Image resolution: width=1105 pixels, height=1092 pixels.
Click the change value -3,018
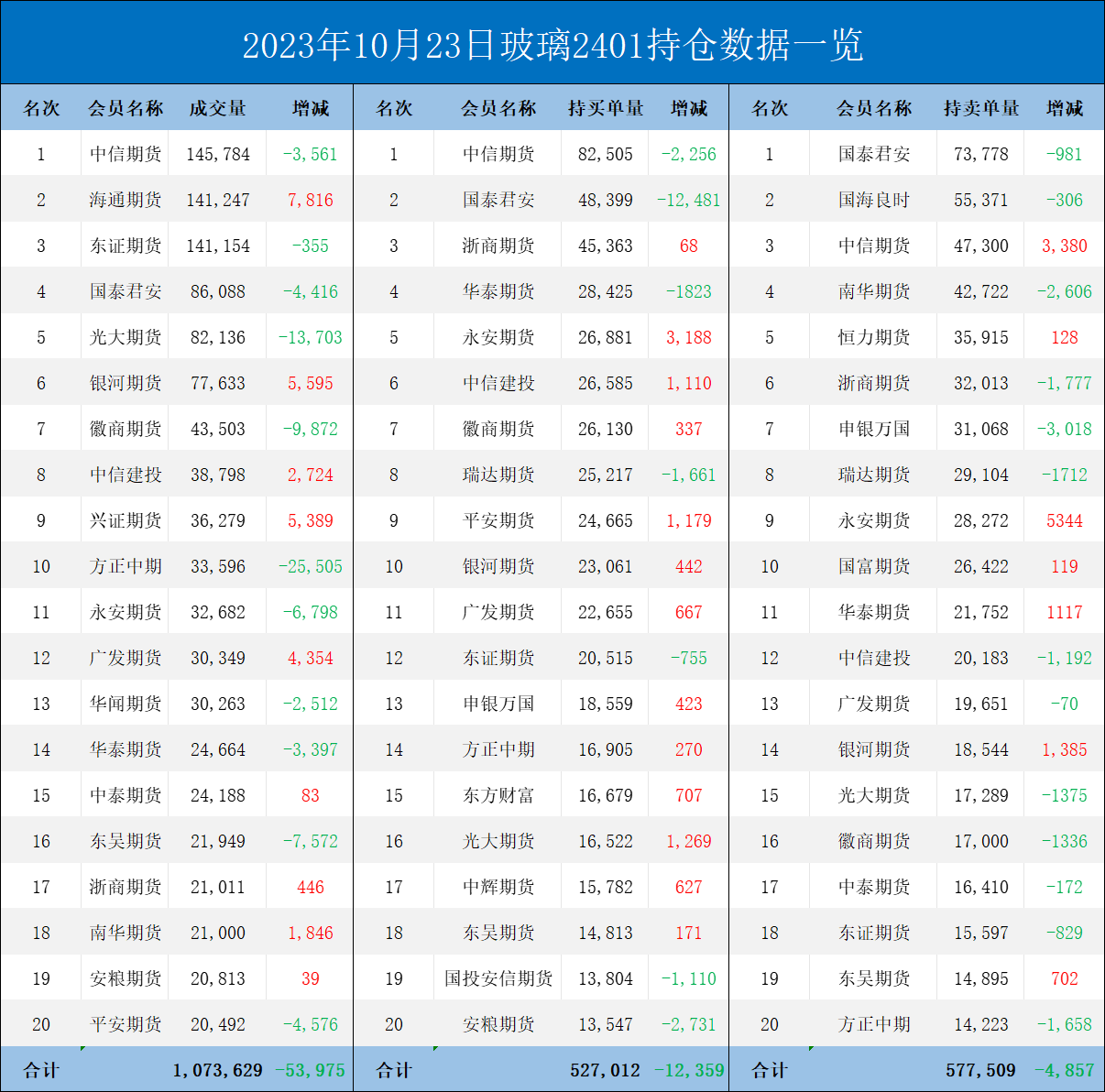click(1065, 429)
